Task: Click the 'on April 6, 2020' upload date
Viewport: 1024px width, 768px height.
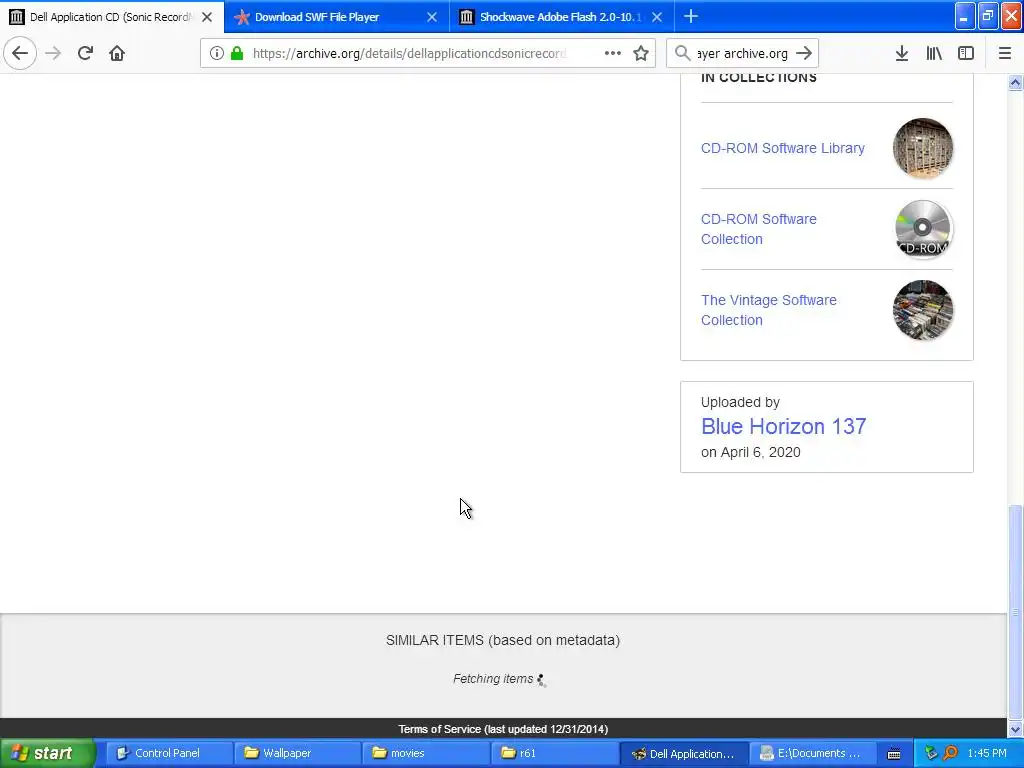Action: tap(750, 452)
